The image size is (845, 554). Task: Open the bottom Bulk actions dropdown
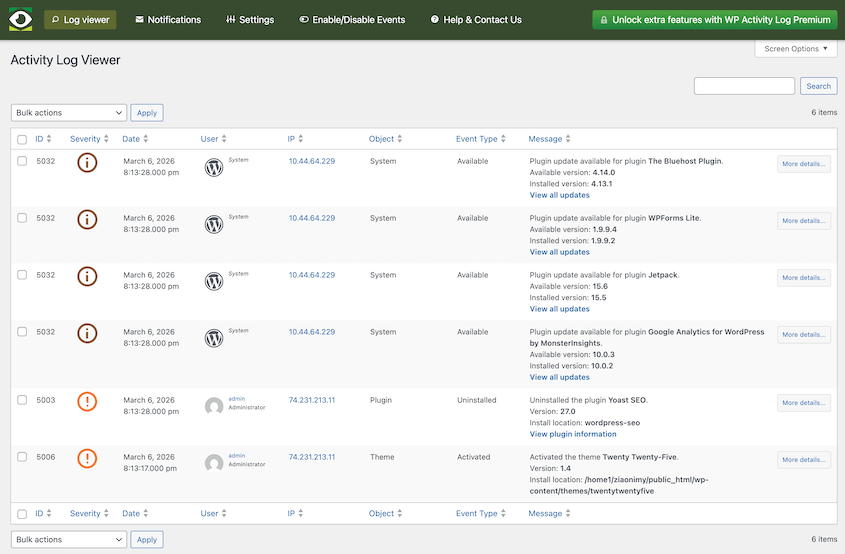point(69,539)
